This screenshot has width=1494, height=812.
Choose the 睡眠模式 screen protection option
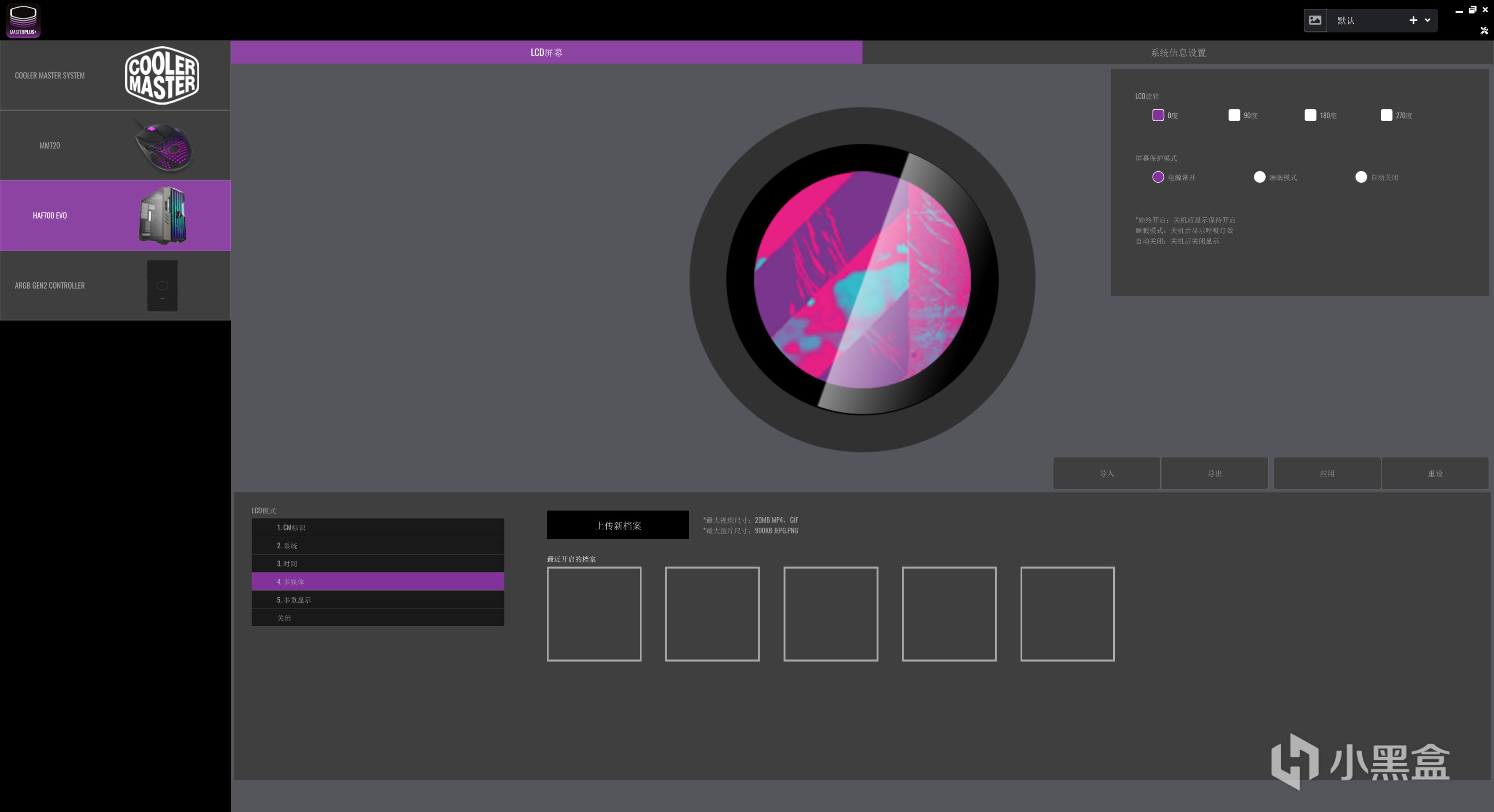point(1259,177)
